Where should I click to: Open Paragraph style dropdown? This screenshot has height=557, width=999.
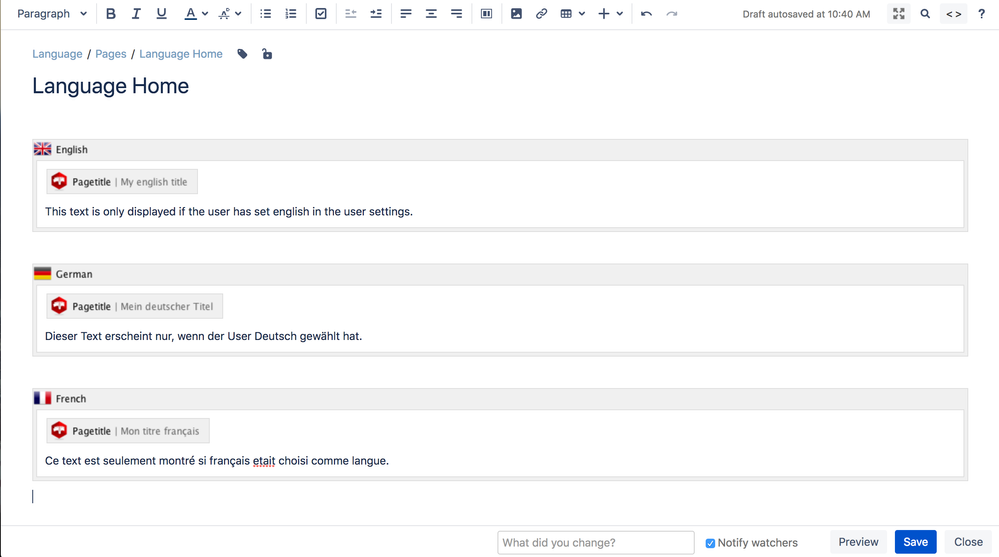(x=51, y=13)
